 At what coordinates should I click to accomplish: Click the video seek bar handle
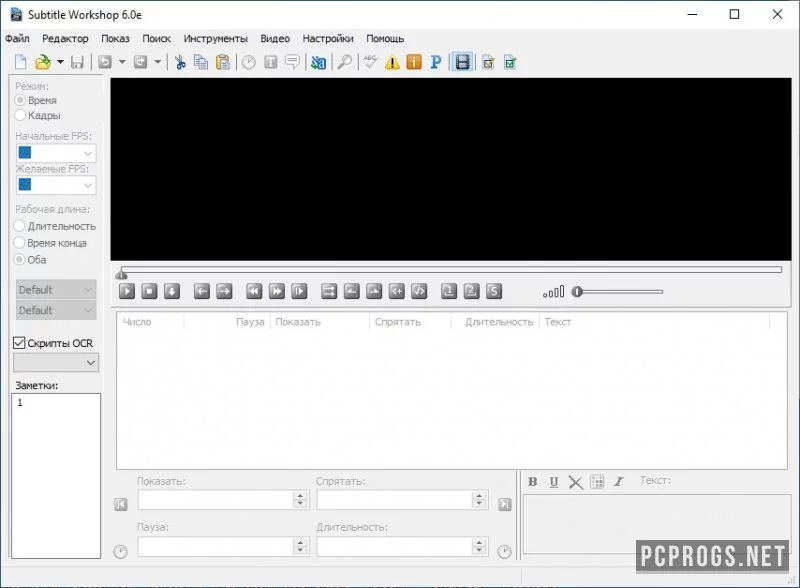coord(121,275)
